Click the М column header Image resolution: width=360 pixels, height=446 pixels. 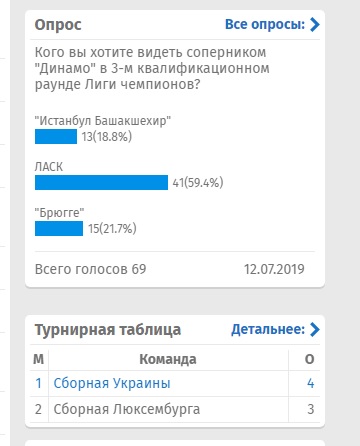tap(39, 359)
